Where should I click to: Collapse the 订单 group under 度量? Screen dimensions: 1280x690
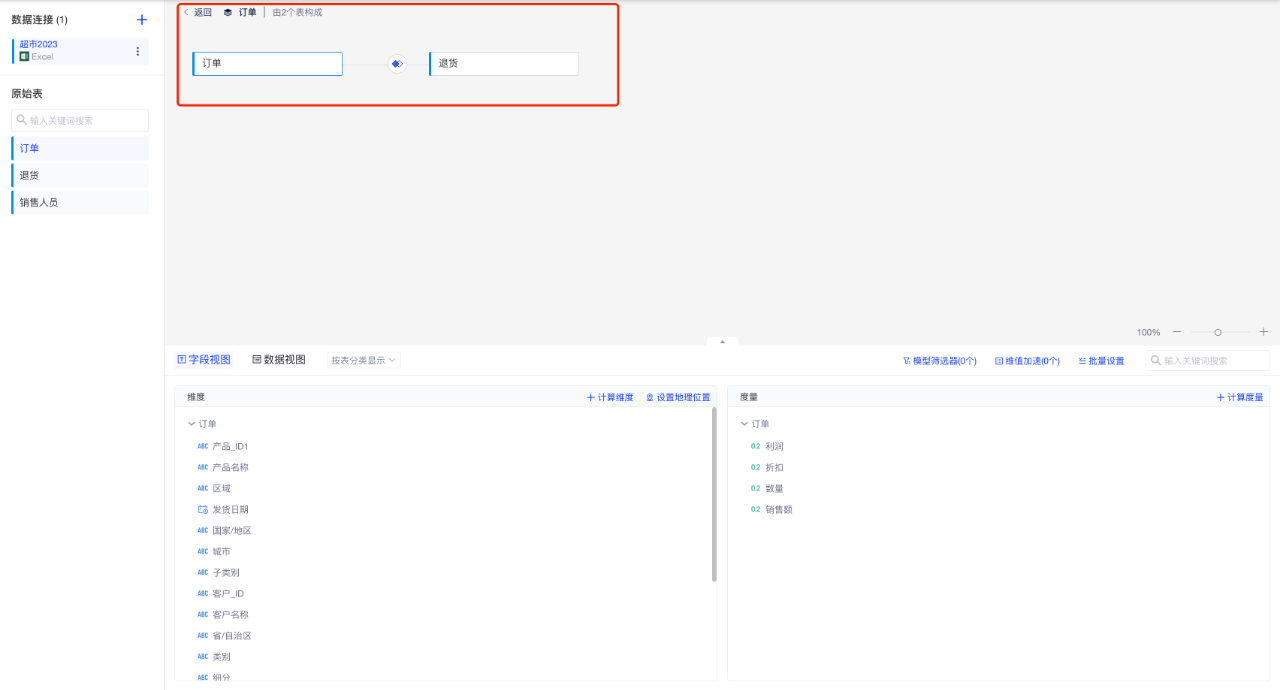pyautogui.click(x=744, y=425)
